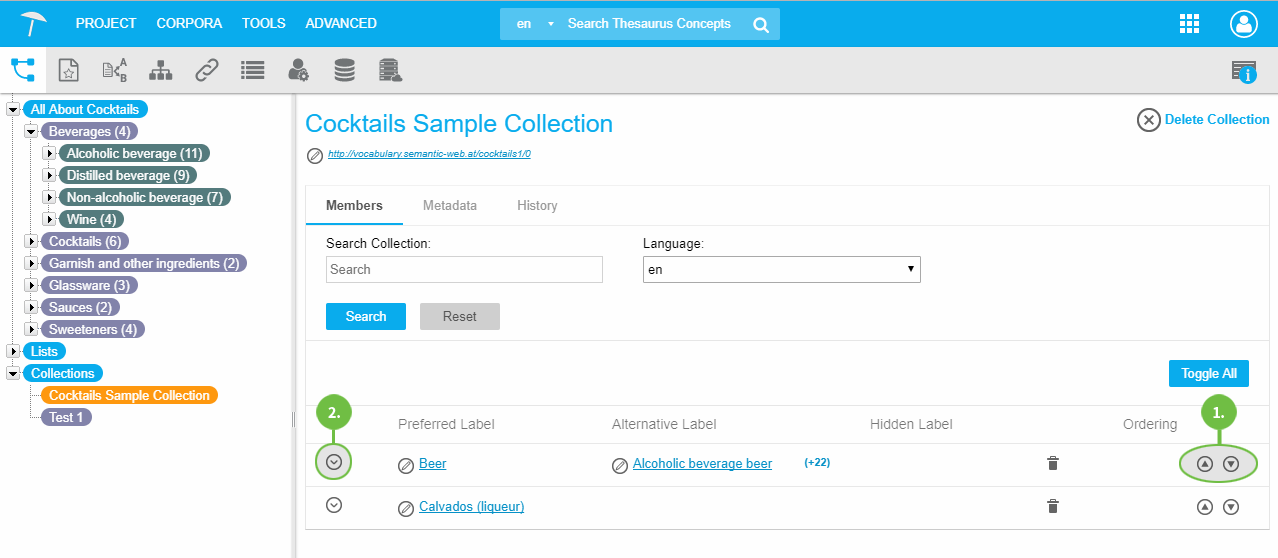Open the list view toolbar icon
1278x558 pixels.
(x=252, y=70)
